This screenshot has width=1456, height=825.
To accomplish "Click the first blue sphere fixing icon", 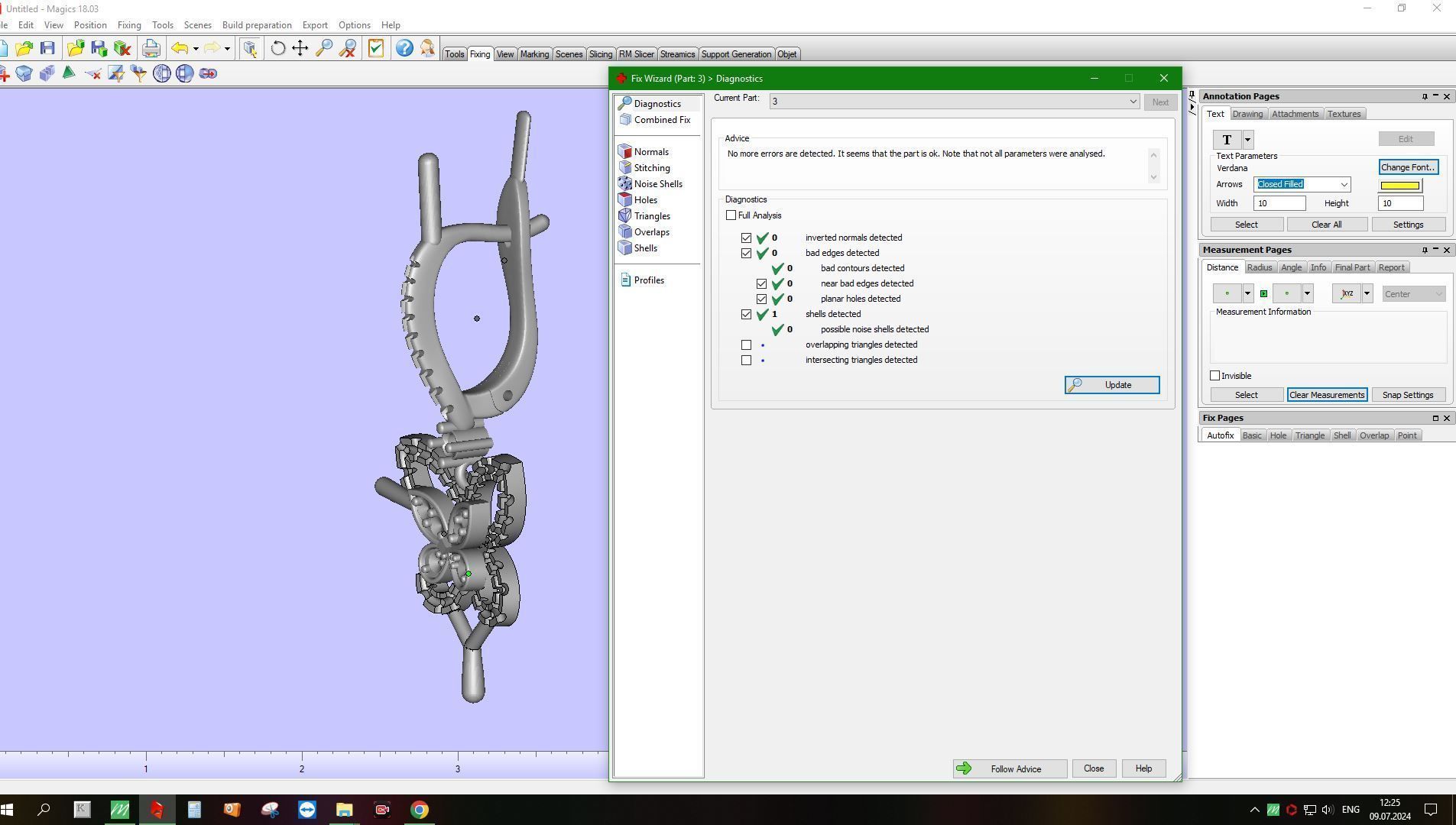I will pyautogui.click(x=162, y=73).
